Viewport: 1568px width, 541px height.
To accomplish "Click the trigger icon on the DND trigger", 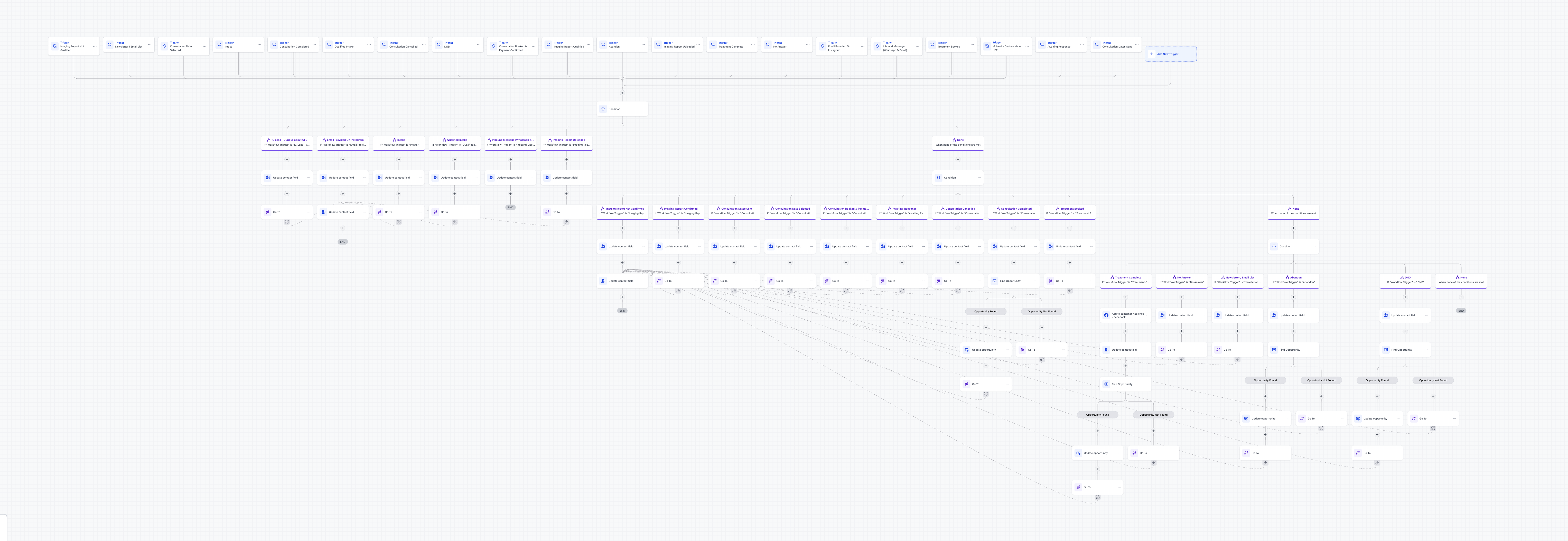I will (x=438, y=44).
